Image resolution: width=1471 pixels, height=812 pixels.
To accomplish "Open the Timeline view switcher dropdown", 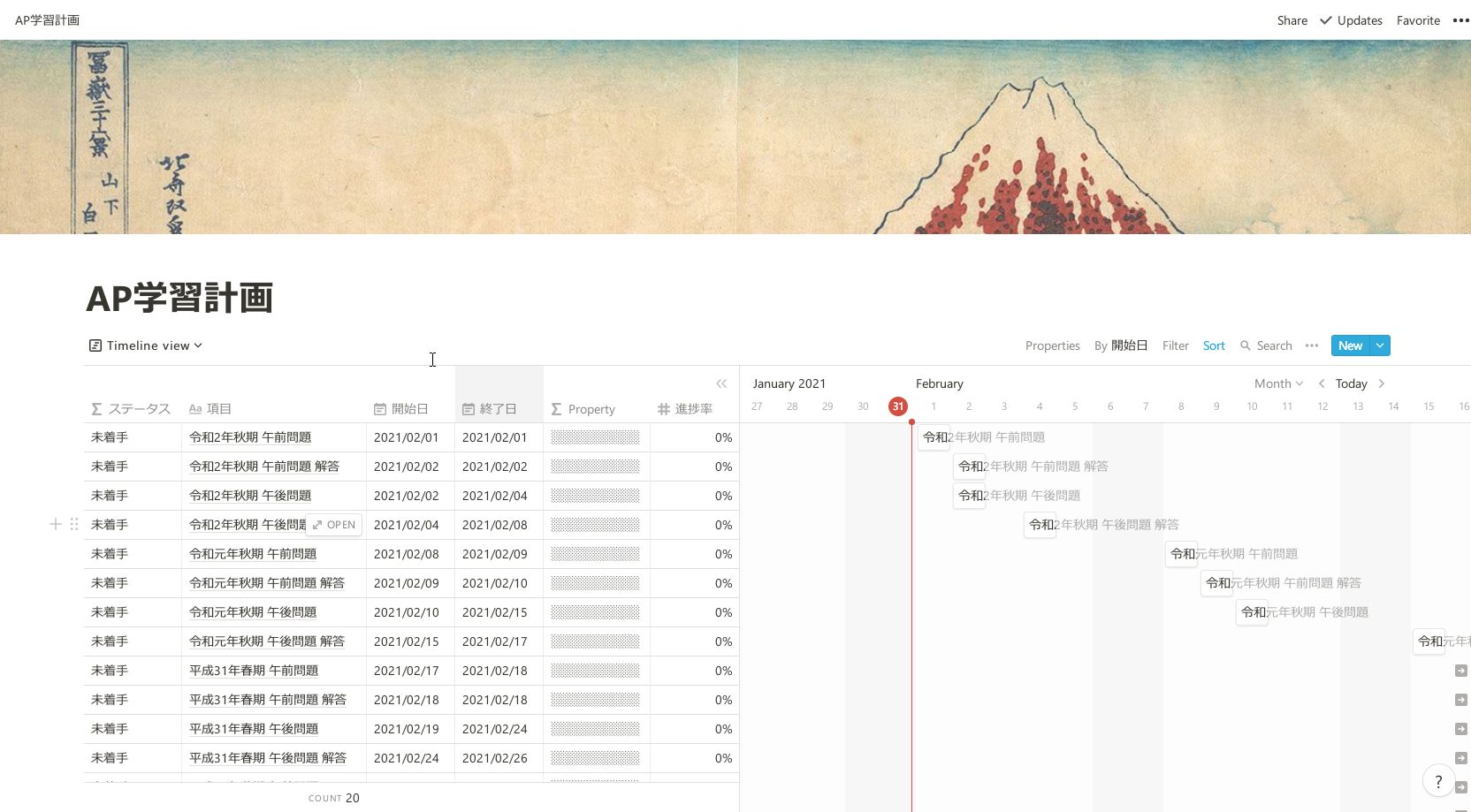I will [146, 345].
